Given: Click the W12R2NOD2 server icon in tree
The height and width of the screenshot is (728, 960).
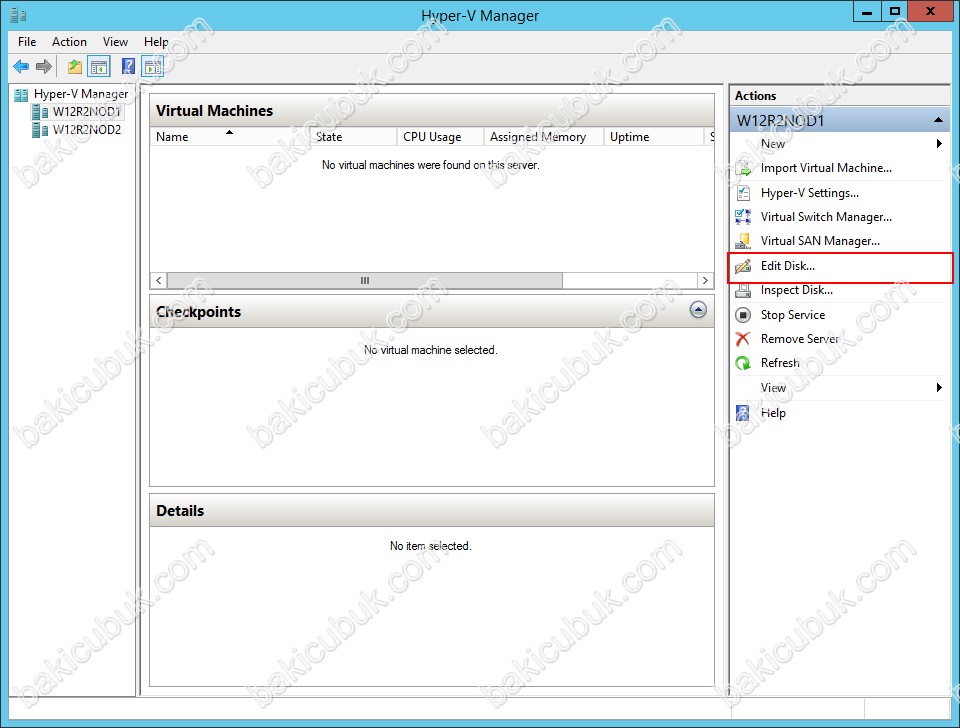Looking at the screenshot, I should (40, 130).
